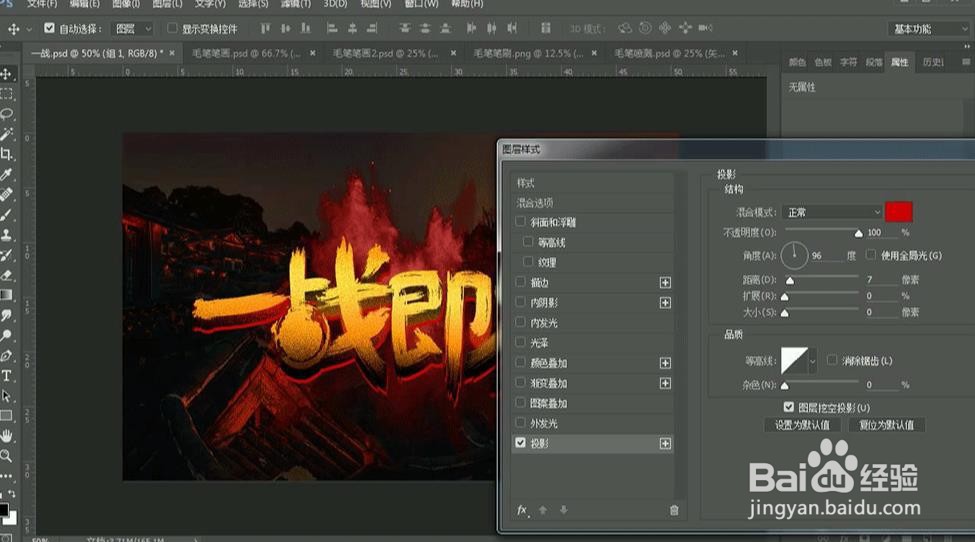Swap foreground and background colors

pos(11,494)
